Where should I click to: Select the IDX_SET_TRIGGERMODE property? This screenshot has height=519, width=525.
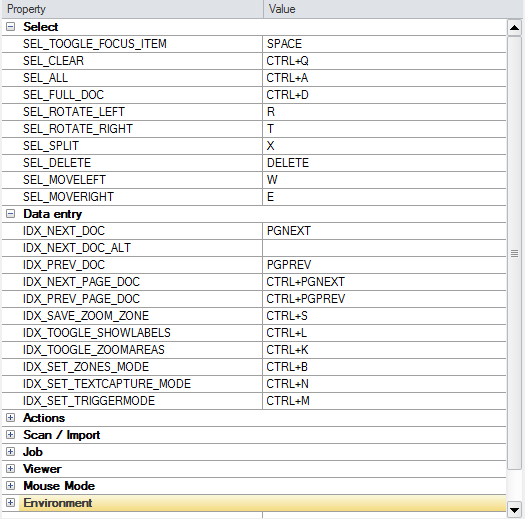[132, 401]
